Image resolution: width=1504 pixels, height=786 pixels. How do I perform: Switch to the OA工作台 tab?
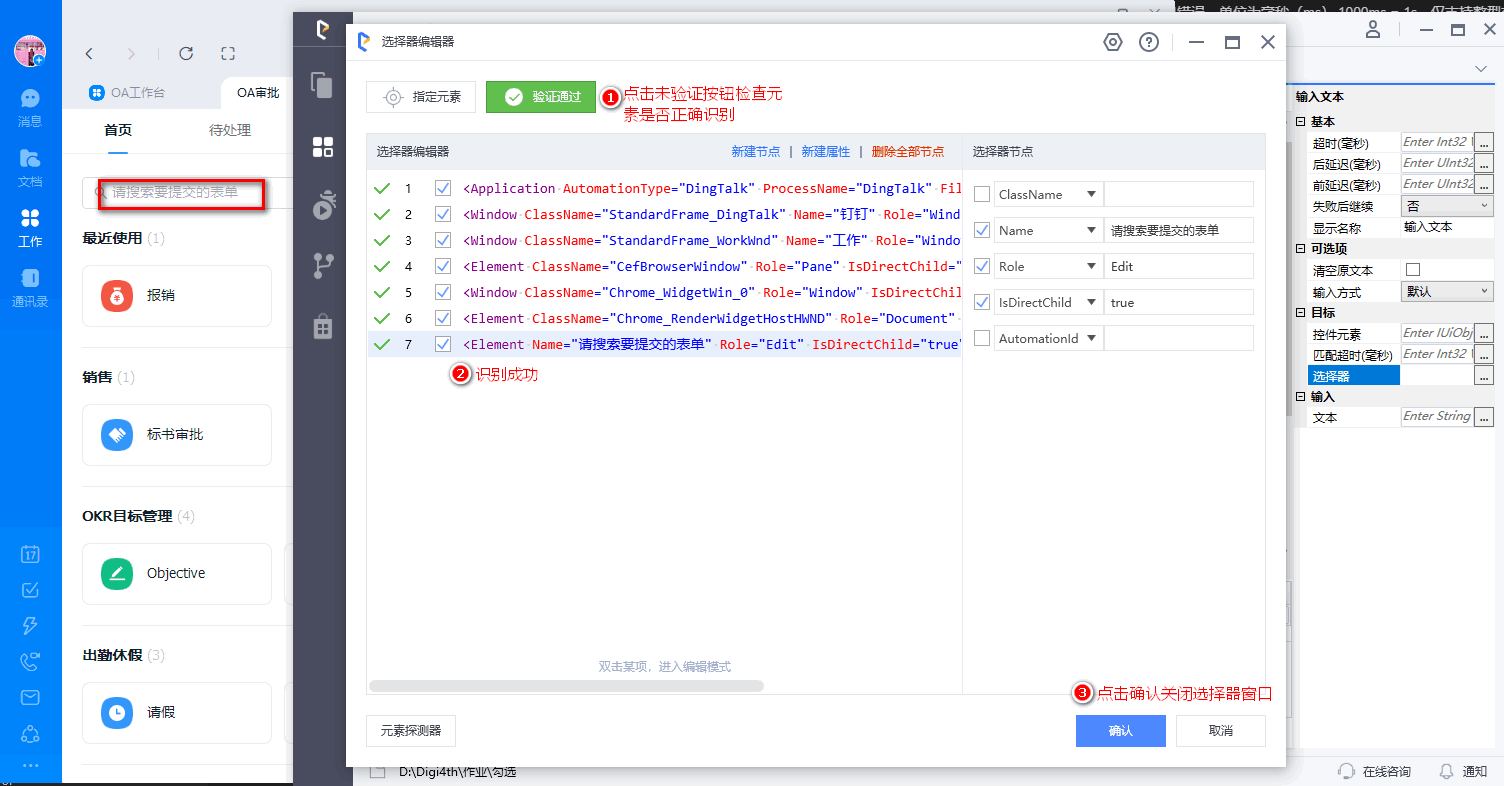pos(127,92)
